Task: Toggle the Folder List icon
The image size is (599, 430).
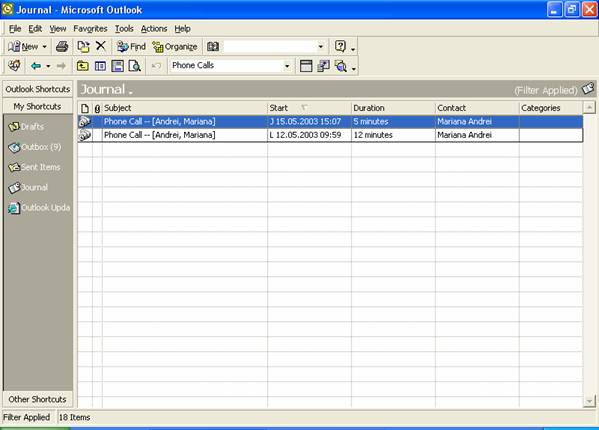Action: point(100,66)
